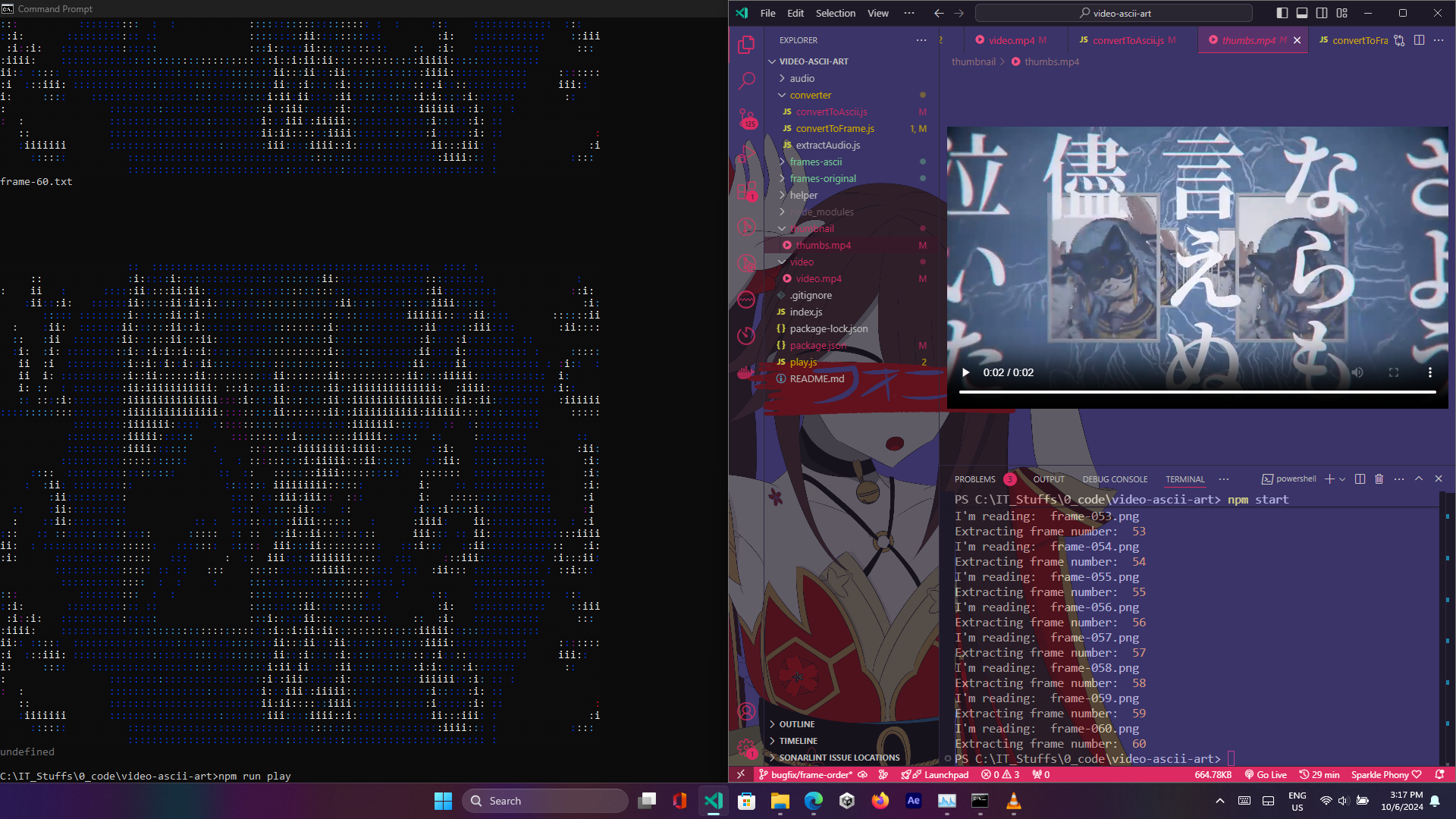Open the Accounts icon in activity bar
The height and width of the screenshot is (819, 1456).
click(746, 711)
